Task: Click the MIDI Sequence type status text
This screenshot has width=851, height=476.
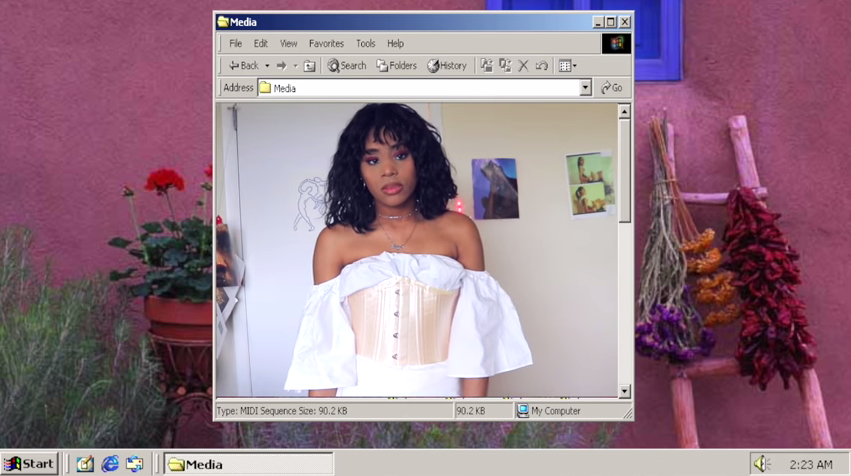Action: pyautogui.click(x=282, y=411)
